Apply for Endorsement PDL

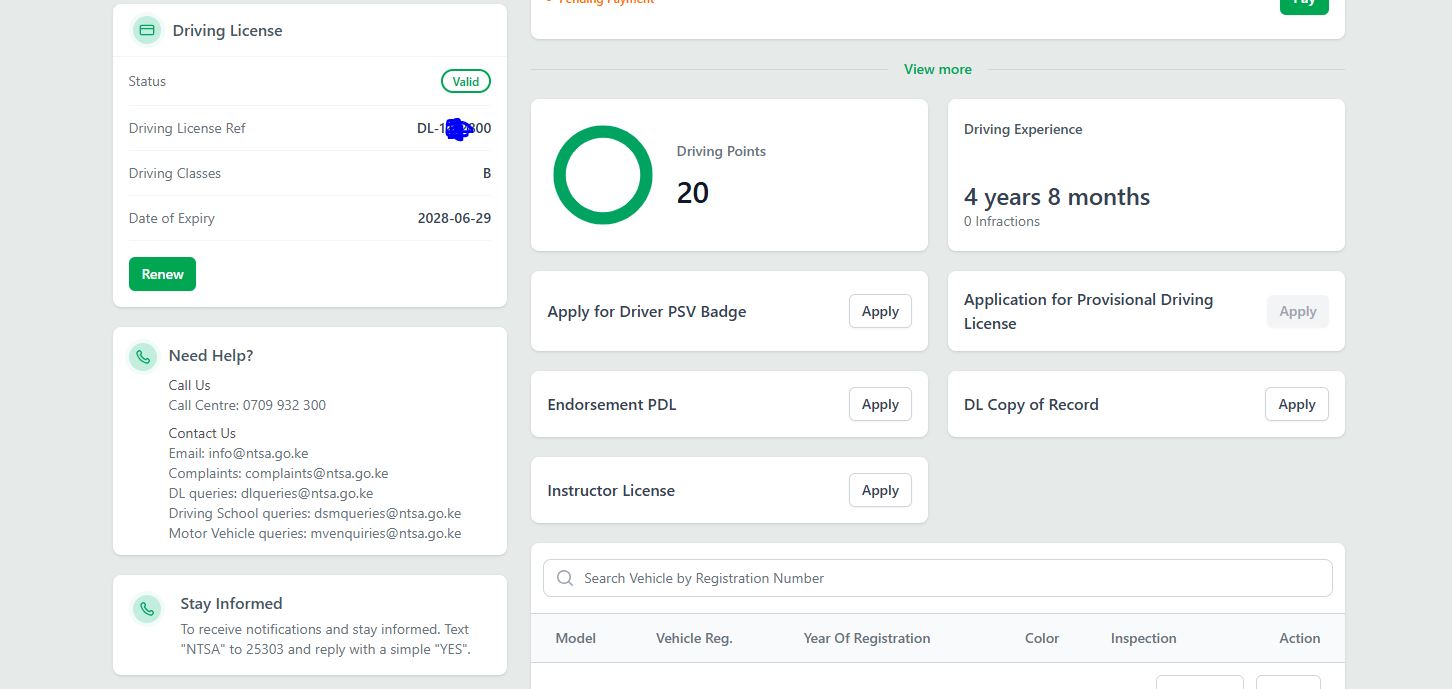[x=880, y=404]
